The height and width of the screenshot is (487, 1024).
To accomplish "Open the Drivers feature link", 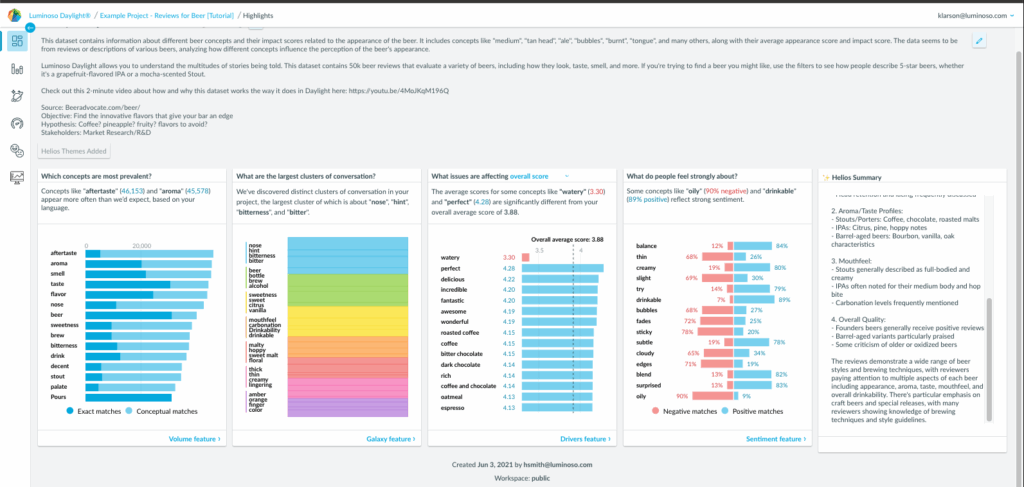I will pyautogui.click(x=583, y=438).
